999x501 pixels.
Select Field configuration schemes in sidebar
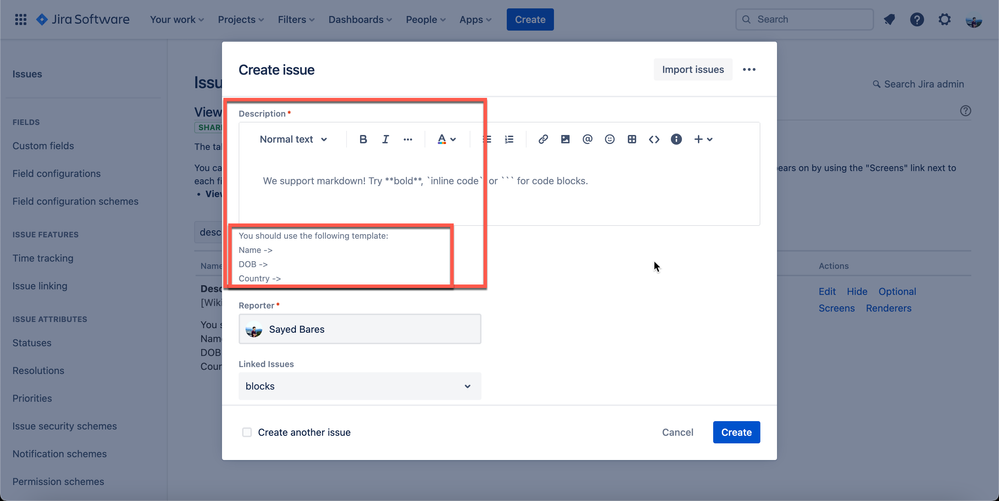(x=75, y=201)
